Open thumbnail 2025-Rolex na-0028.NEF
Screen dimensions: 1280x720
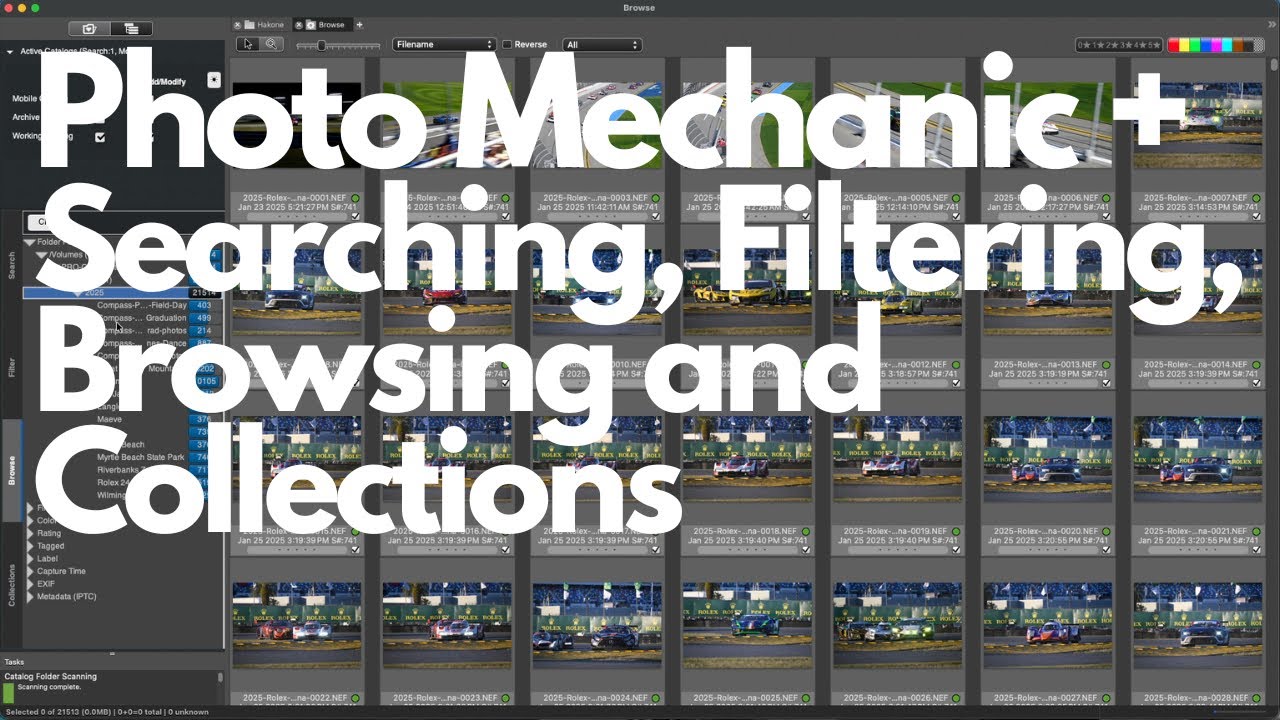click(x=1197, y=623)
